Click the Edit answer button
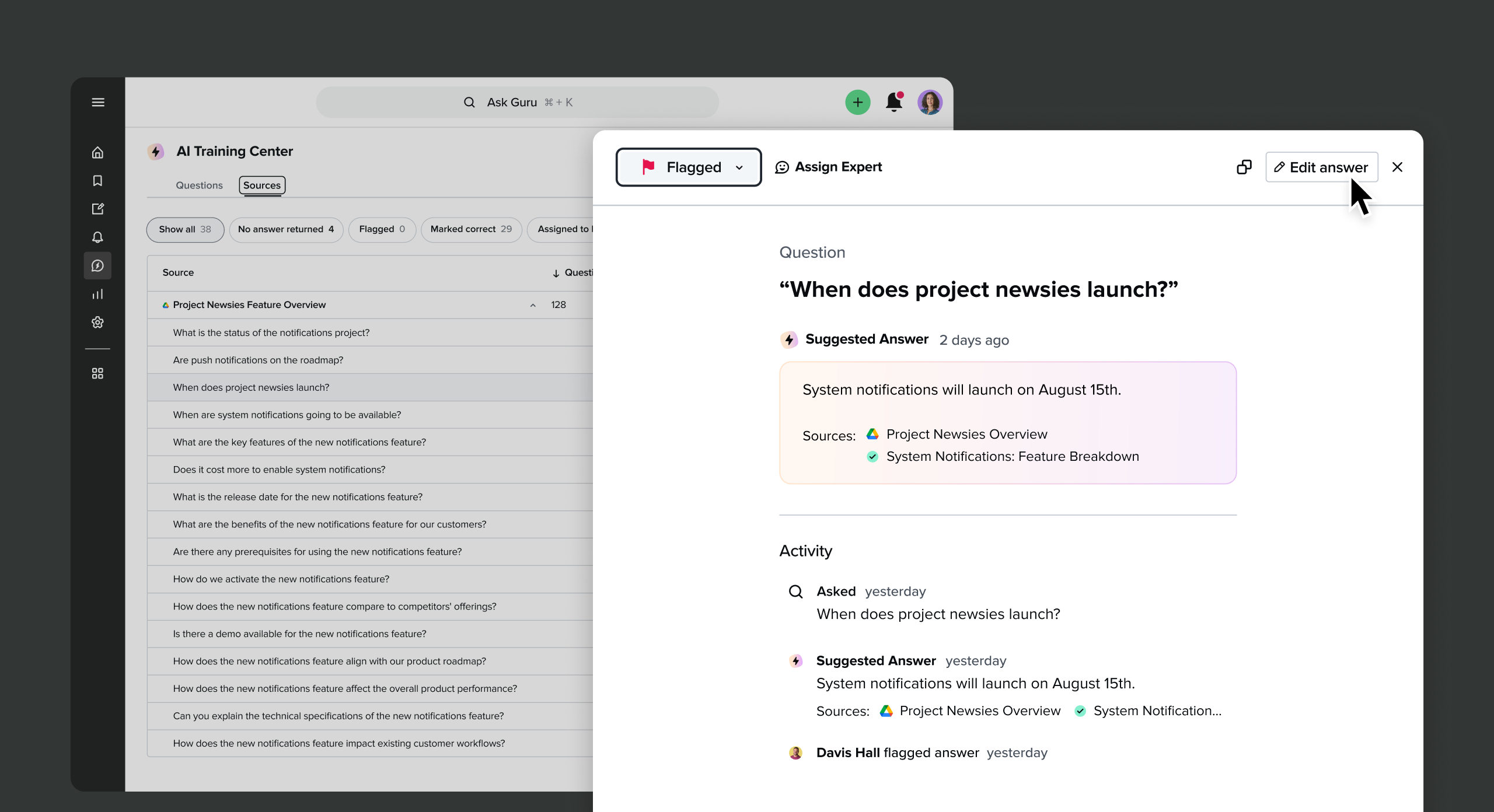Viewport: 1494px width, 812px height. click(1321, 167)
